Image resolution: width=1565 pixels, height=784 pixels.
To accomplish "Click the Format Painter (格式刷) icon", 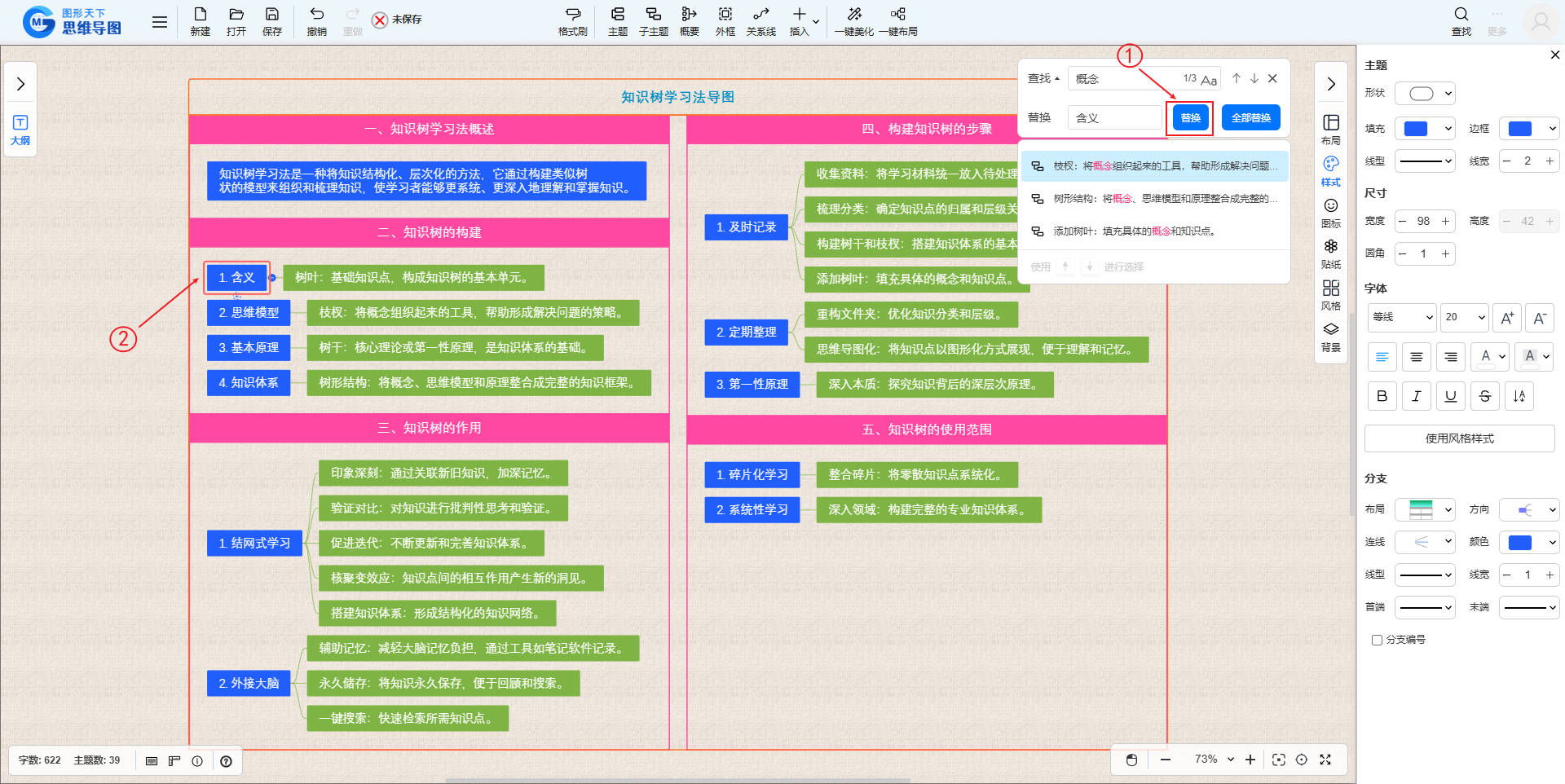I will [x=572, y=15].
